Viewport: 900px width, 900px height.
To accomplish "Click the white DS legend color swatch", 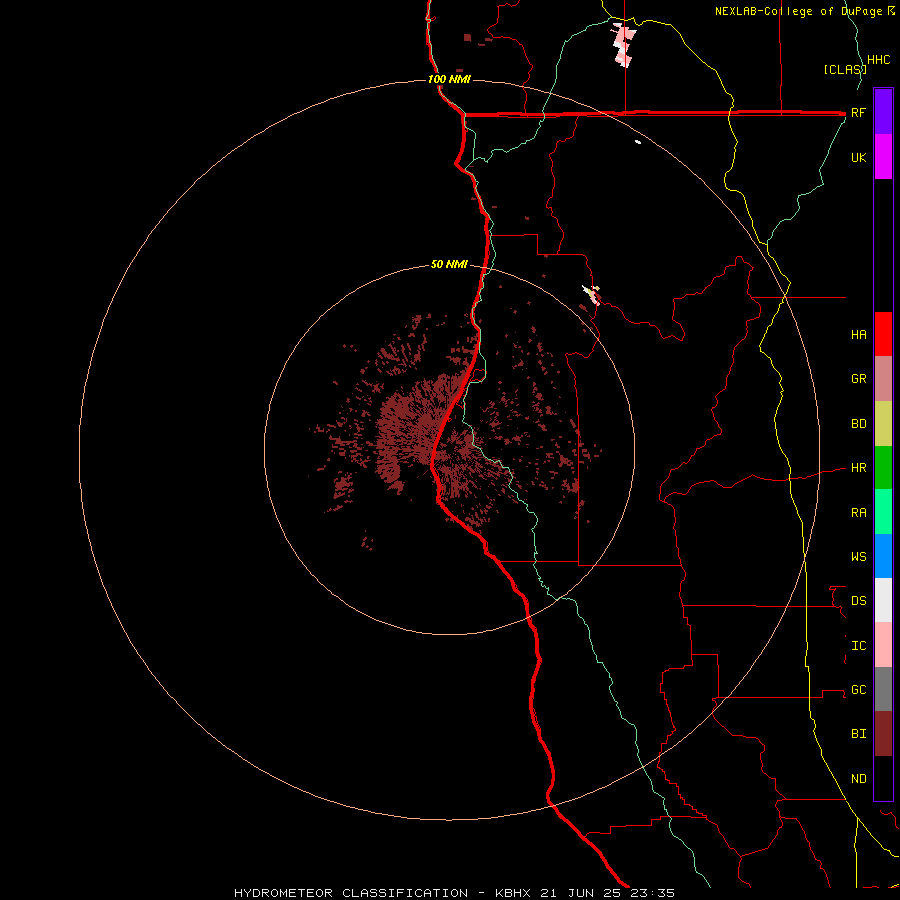I will (x=883, y=600).
